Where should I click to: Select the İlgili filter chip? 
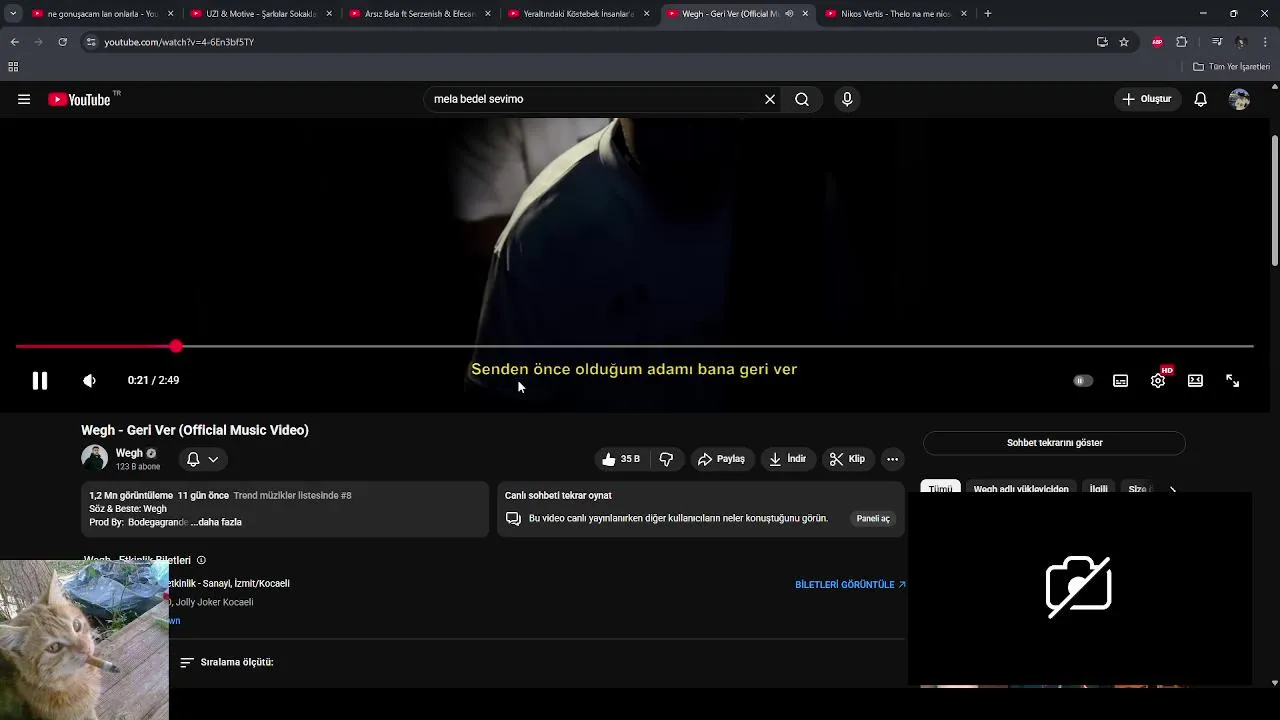point(1098,488)
